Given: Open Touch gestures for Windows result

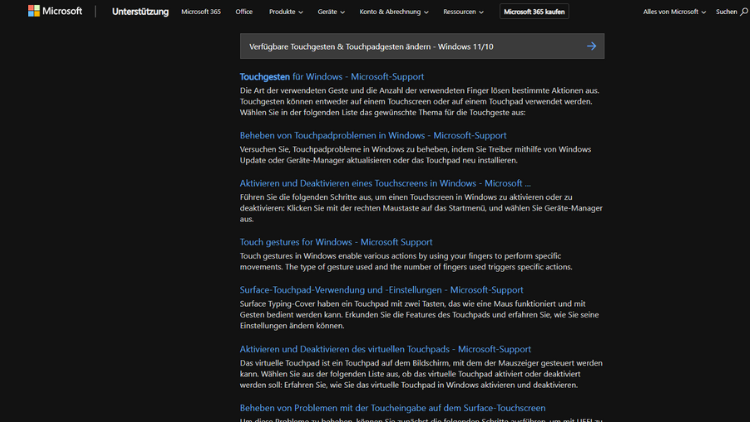Looking at the screenshot, I should (336, 242).
